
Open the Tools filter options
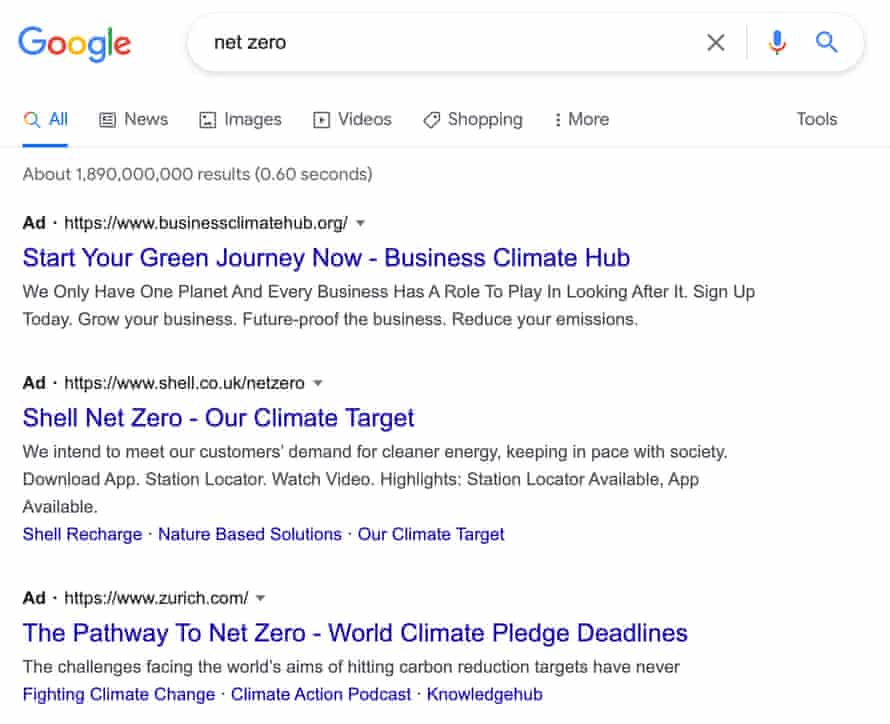(816, 119)
